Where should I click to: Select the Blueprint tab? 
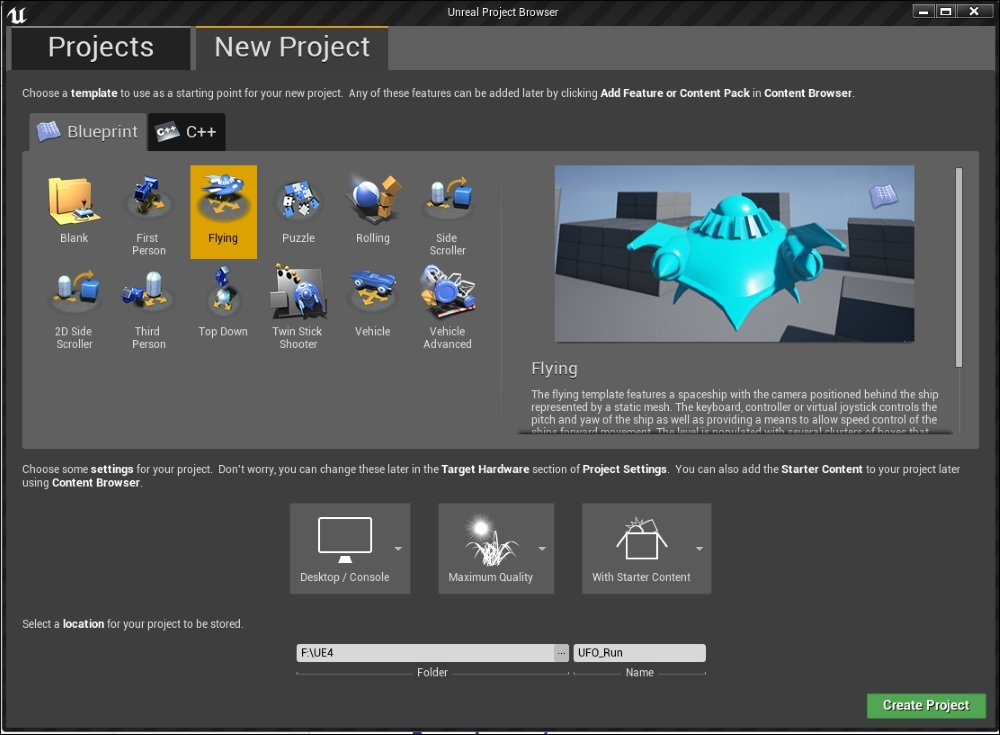click(x=88, y=132)
